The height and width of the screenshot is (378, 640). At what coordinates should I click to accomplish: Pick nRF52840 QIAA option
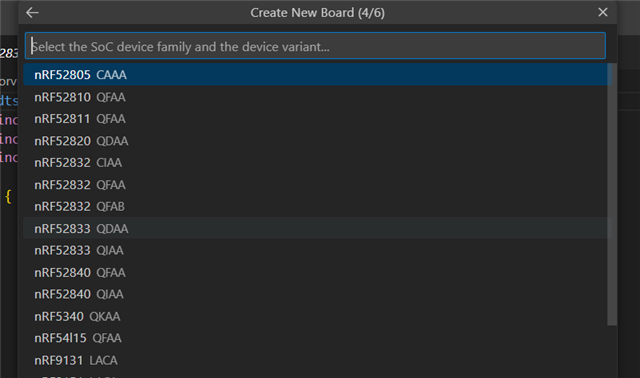tap(317, 294)
